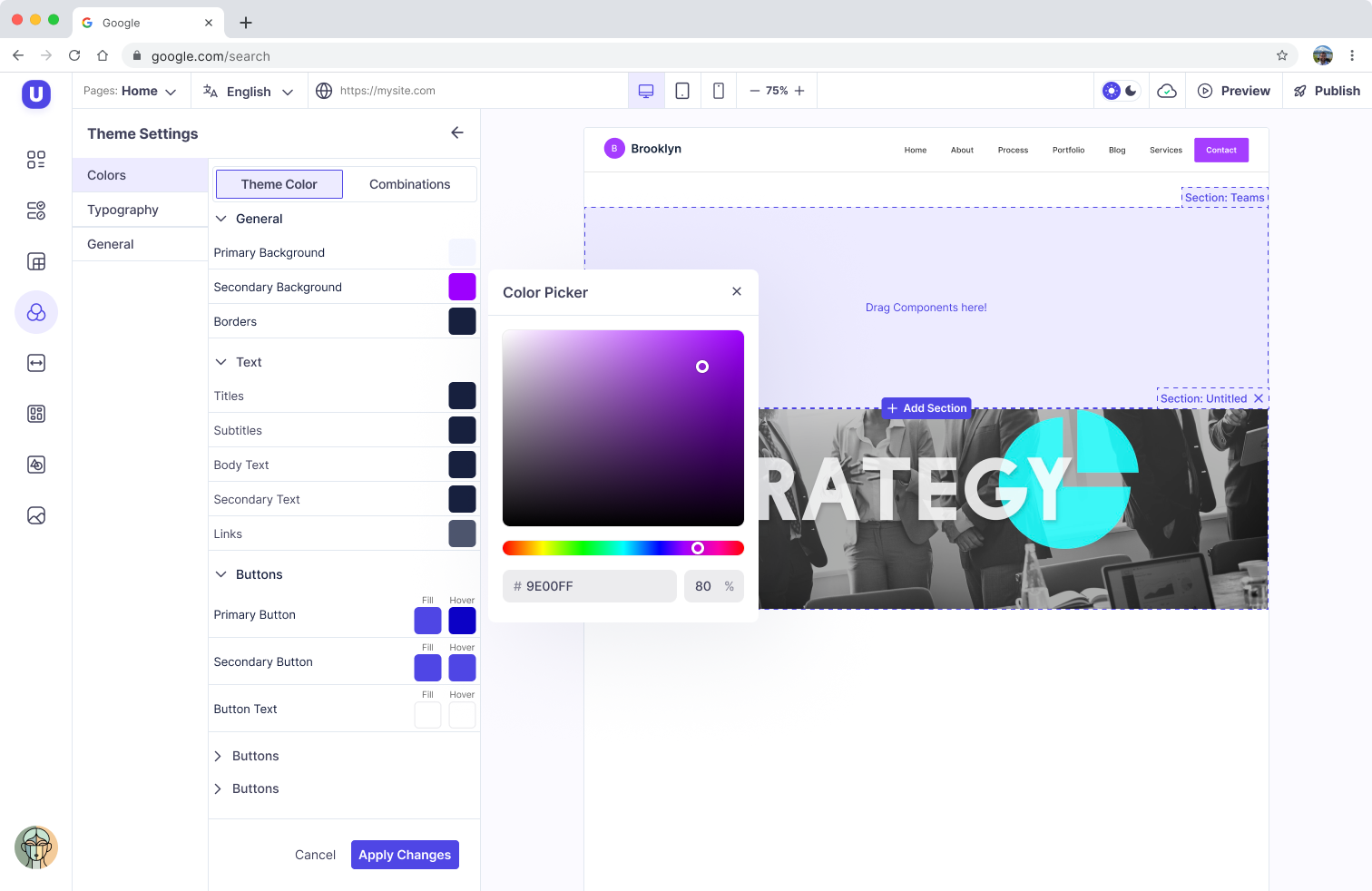Click the spacing/width icon in sidebar
The height and width of the screenshot is (891, 1372).
[x=36, y=362]
